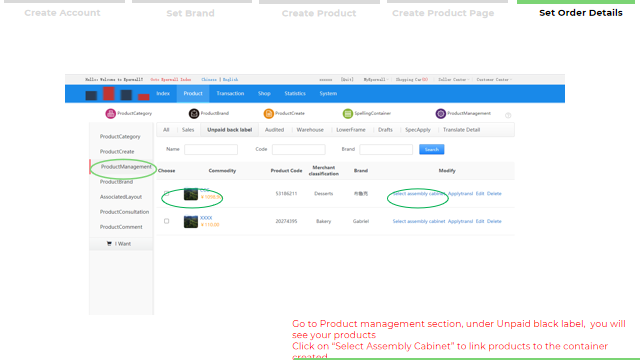The width and height of the screenshot is (640, 360).
Task: Click the help question-mark icon
Action: point(508,116)
